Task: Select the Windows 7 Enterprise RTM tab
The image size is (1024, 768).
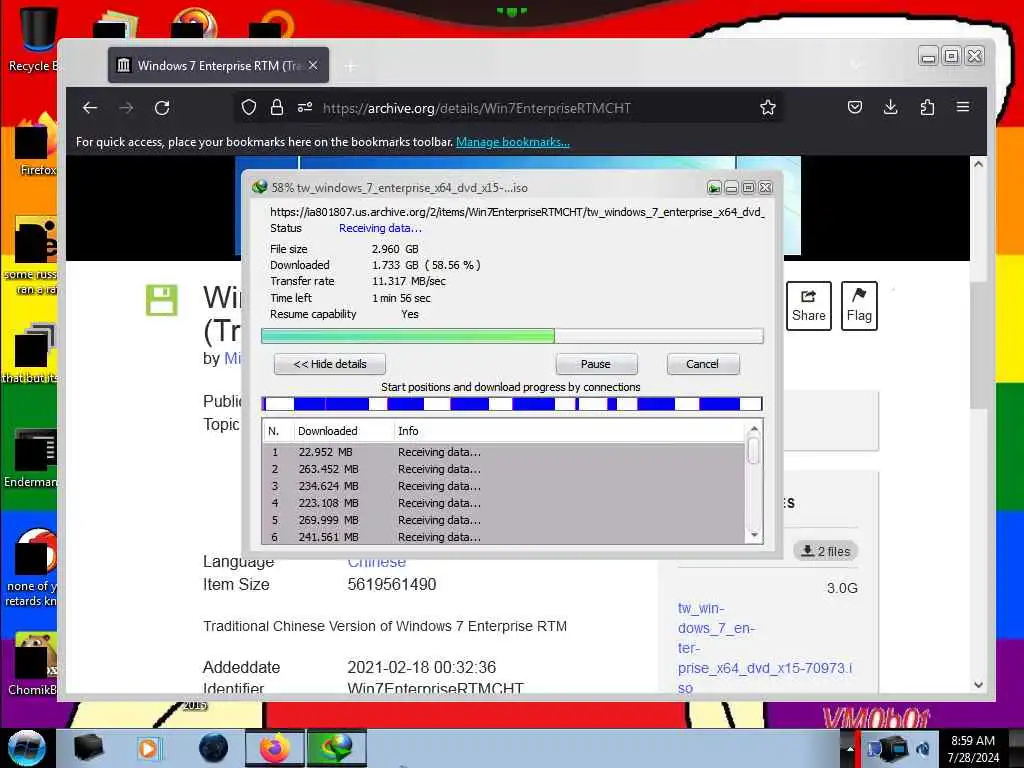Action: tap(218, 65)
